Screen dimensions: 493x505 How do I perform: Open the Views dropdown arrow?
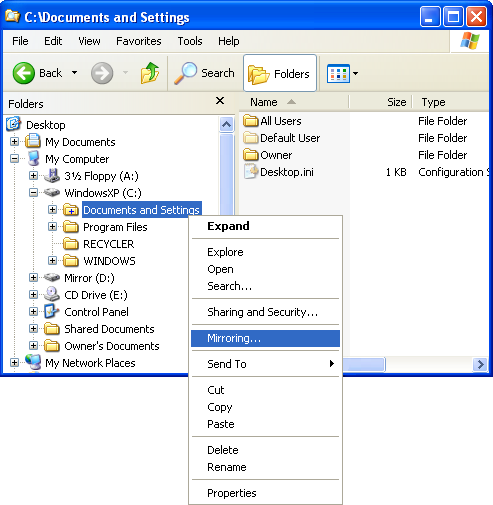point(355,73)
